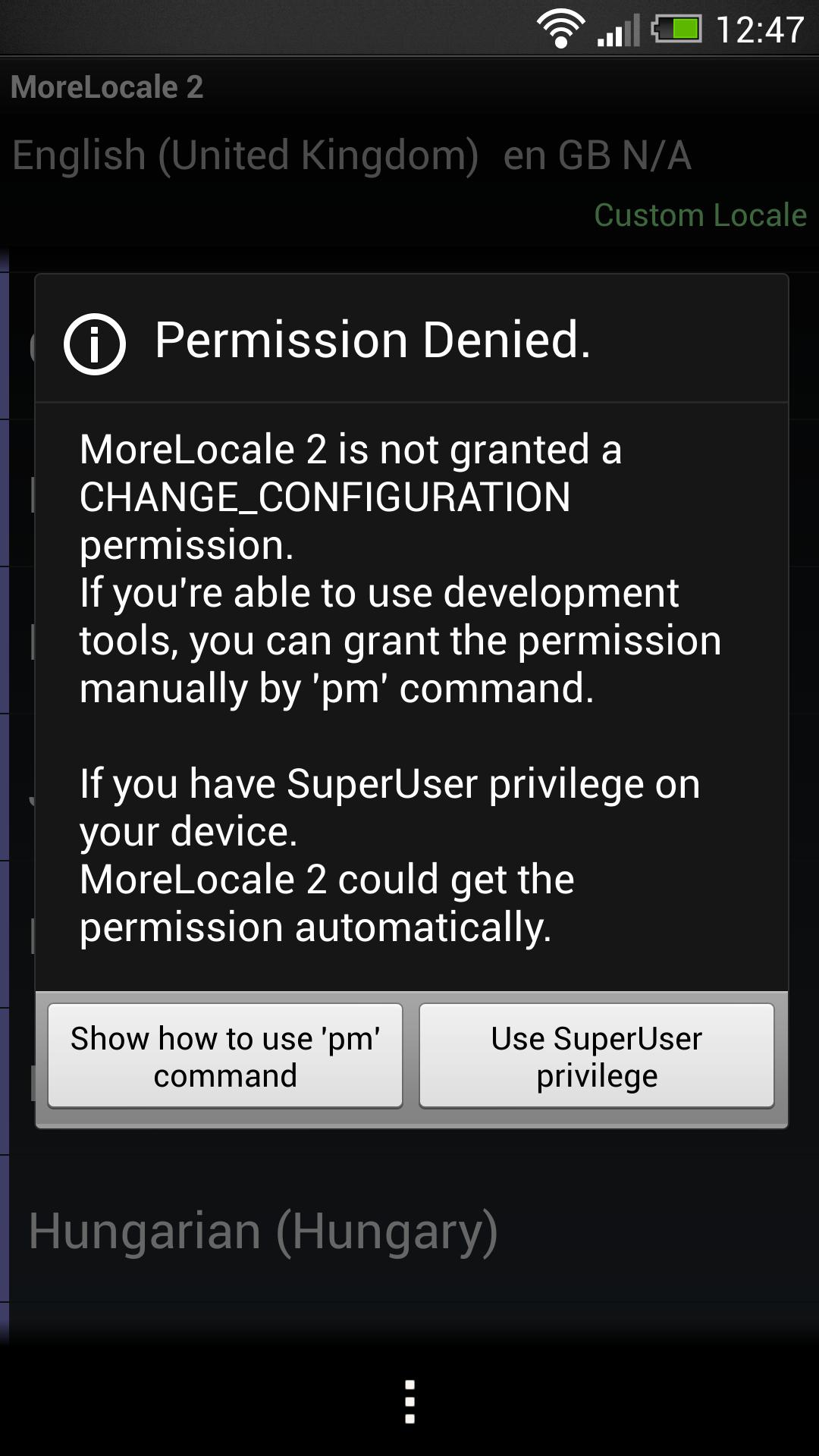Select Hungarian (Hungary) from the locale list
This screenshot has width=819, height=1456.
(263, 1231)
